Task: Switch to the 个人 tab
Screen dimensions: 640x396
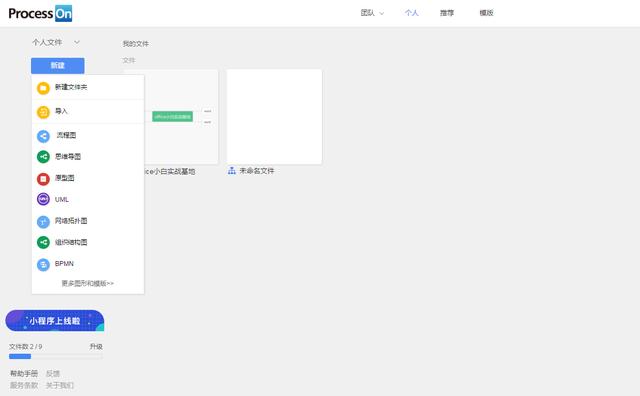Action: [x=411, y=13]
